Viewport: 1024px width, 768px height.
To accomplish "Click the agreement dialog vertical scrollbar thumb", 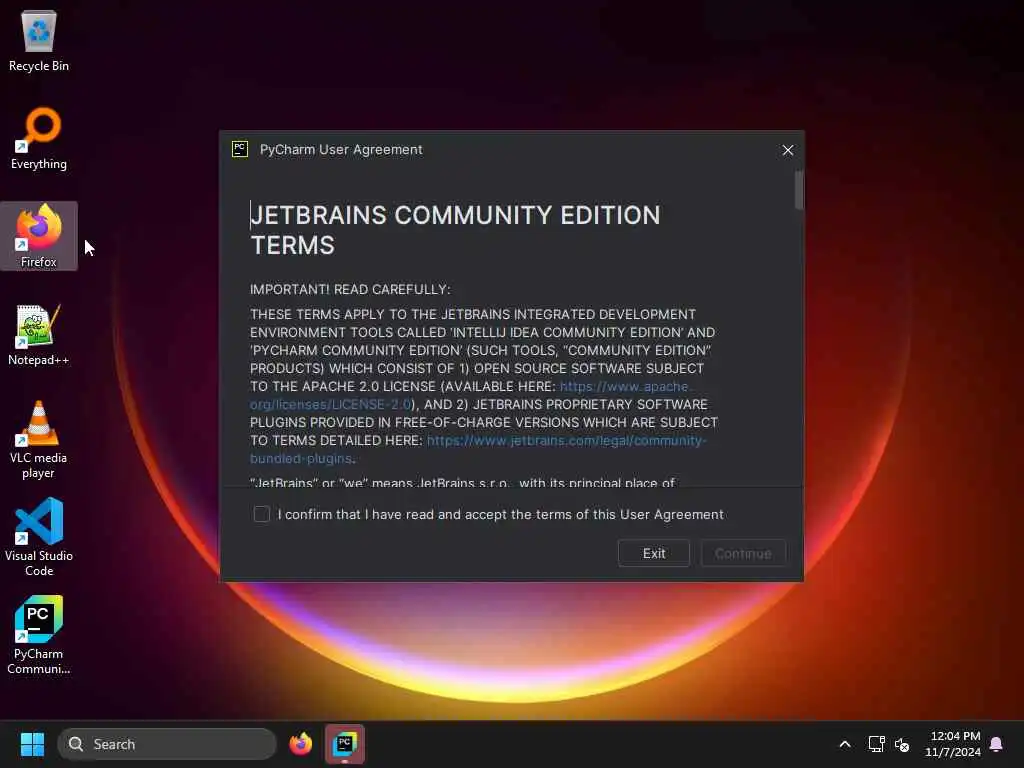I will (x=799, y=190).
